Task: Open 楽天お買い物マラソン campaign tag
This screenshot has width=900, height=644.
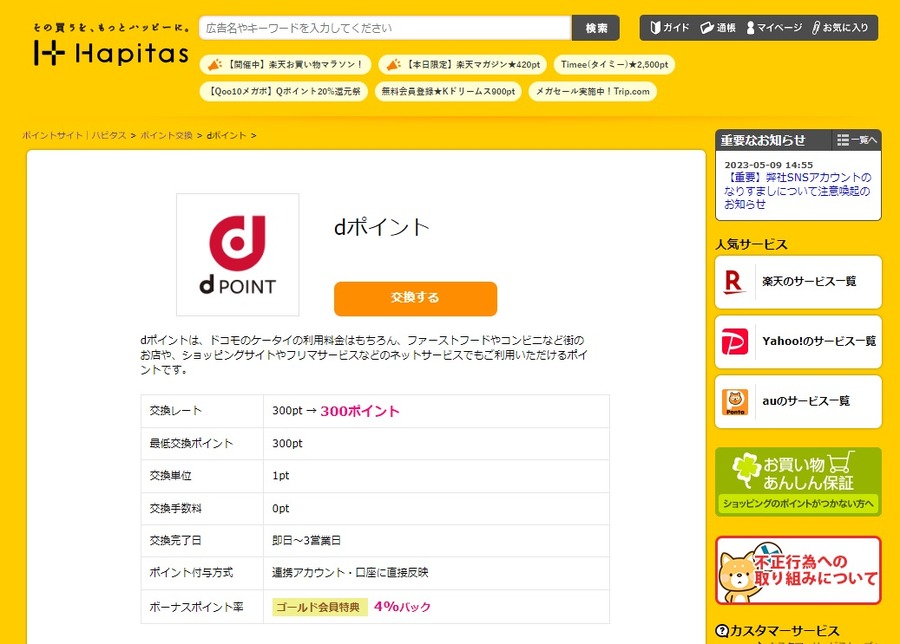Action: pyautogui.click(x=285, y=65)
